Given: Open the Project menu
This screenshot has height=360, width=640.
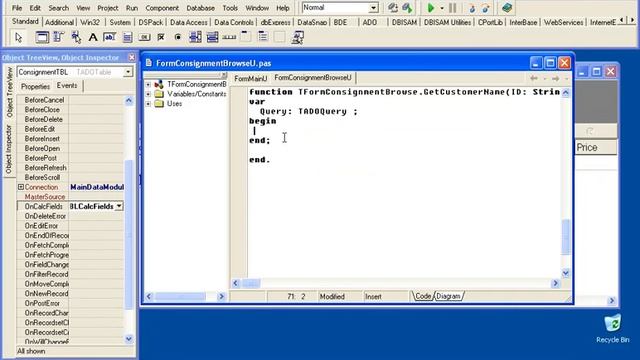Looking at the screenshot, I should [108, 8].
